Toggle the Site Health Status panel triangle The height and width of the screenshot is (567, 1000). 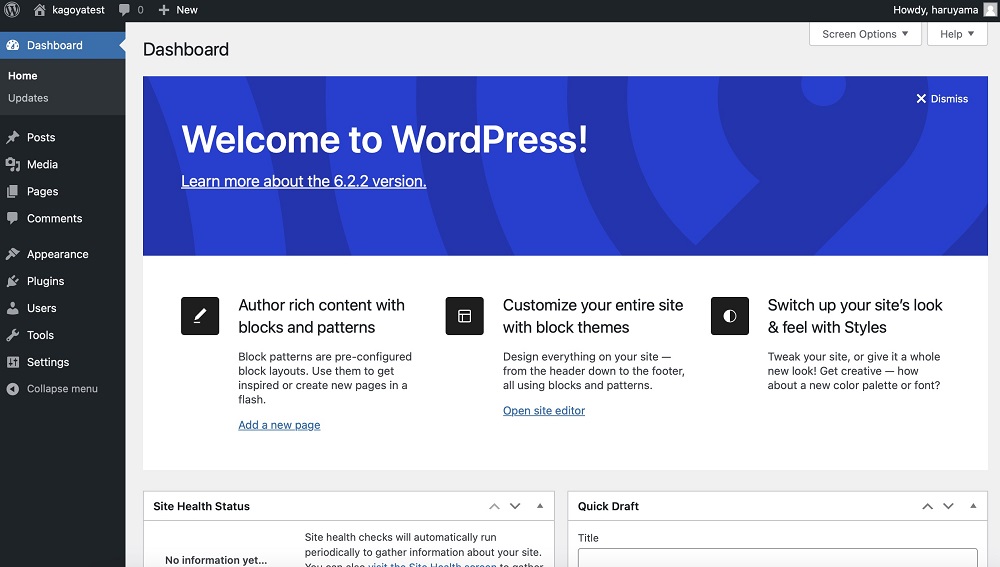click(x=540, y=507)
